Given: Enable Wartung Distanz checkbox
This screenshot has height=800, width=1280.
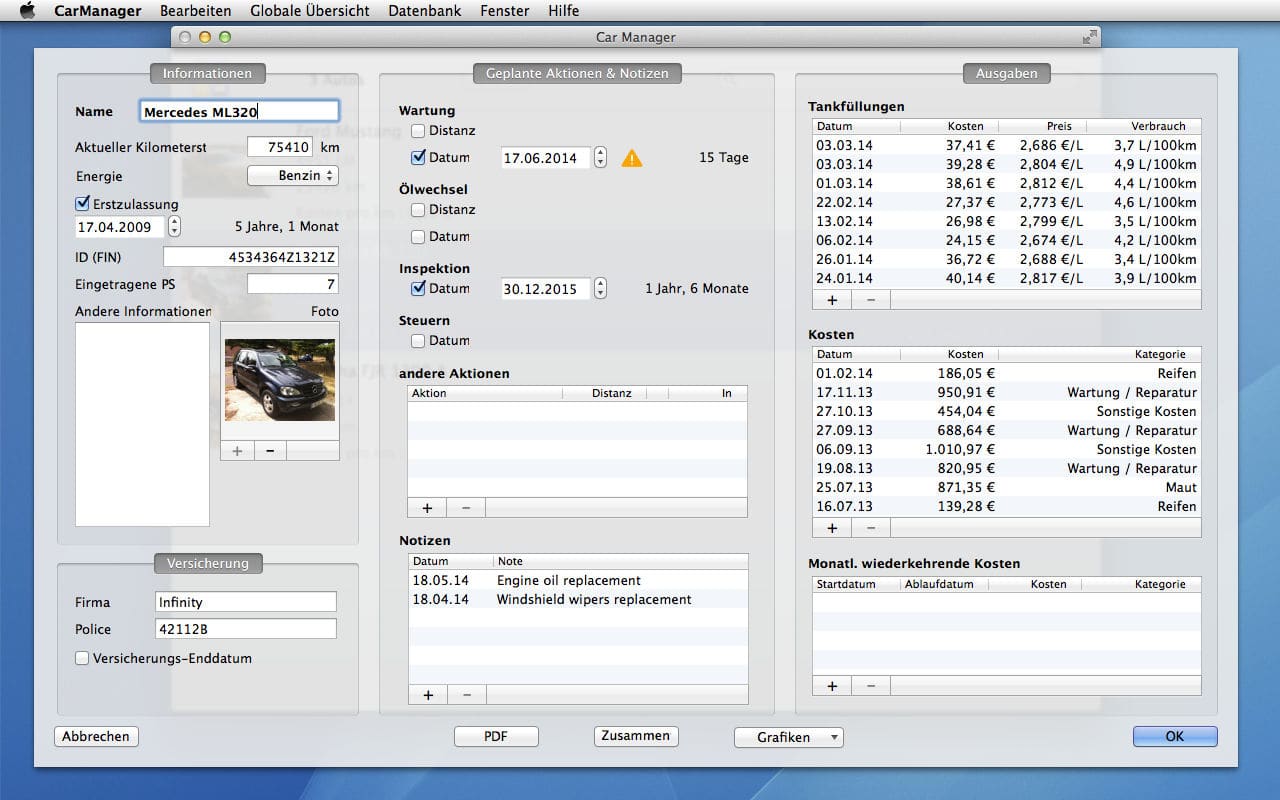Looking at the screenshot, I should click(418, 131).
